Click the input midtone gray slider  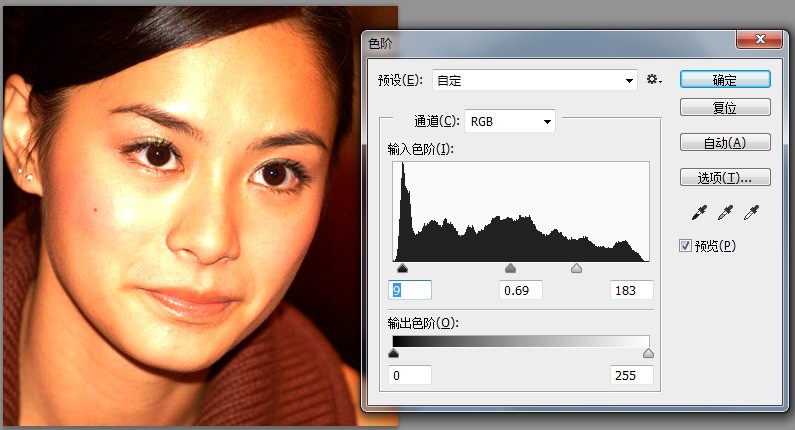(510, 269)
